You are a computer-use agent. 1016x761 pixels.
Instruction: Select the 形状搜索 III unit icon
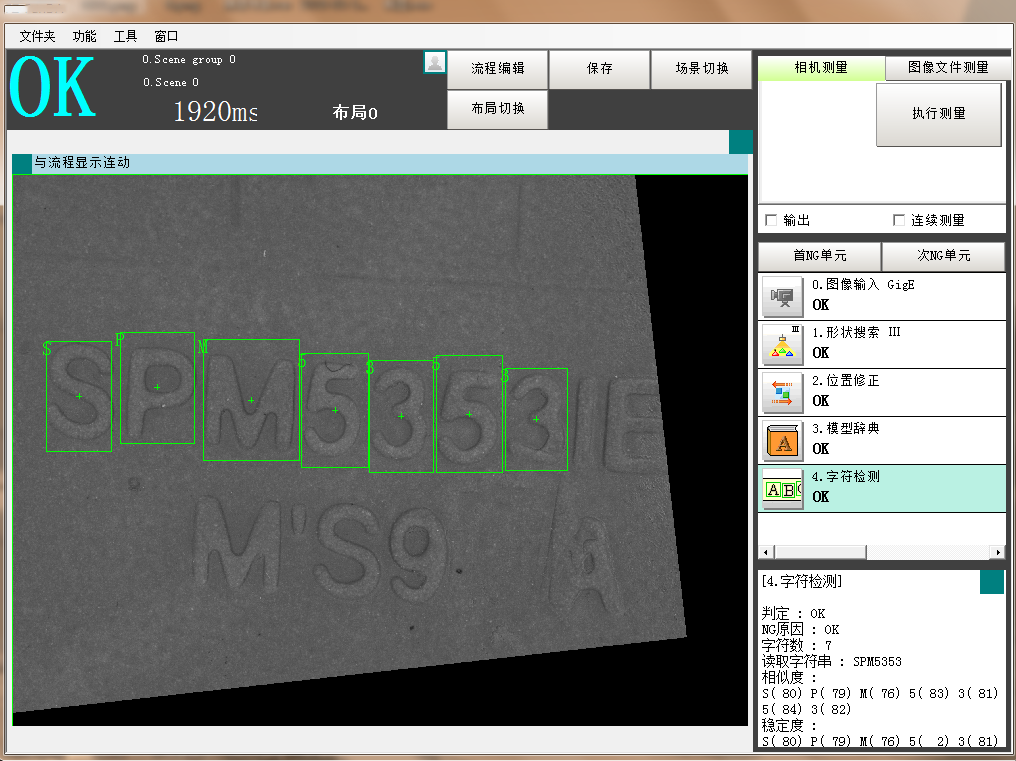tap(783, 345)
